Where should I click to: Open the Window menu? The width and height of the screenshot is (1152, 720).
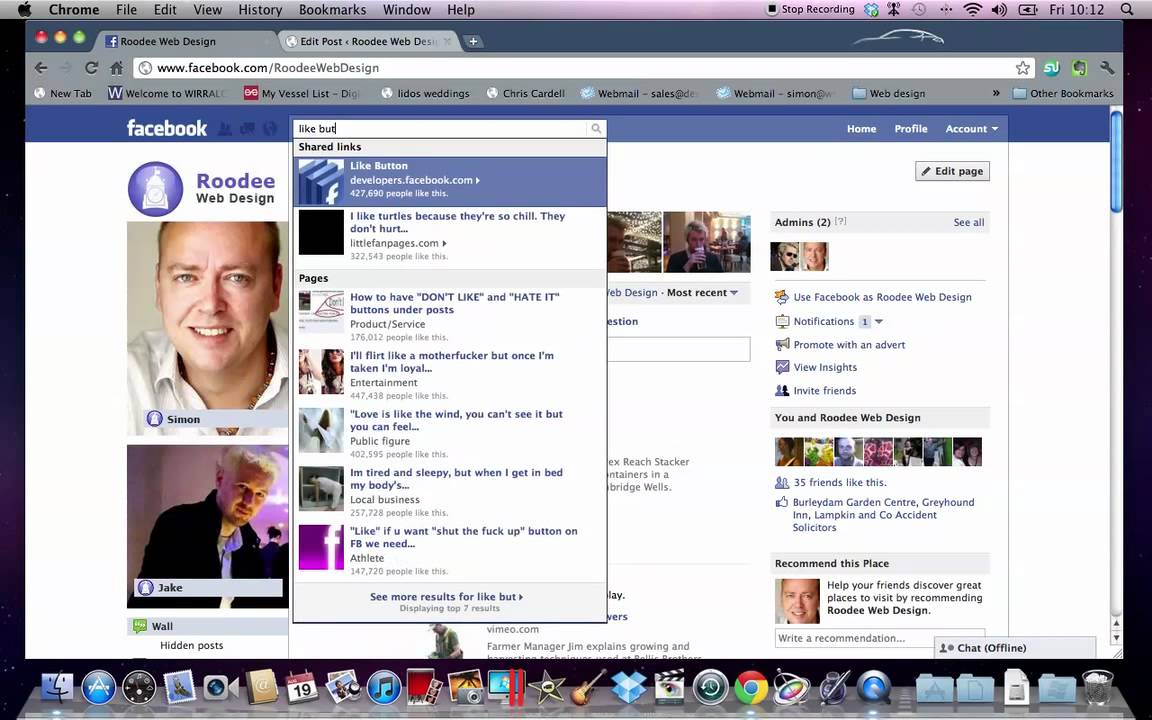[x=407, y=10]
